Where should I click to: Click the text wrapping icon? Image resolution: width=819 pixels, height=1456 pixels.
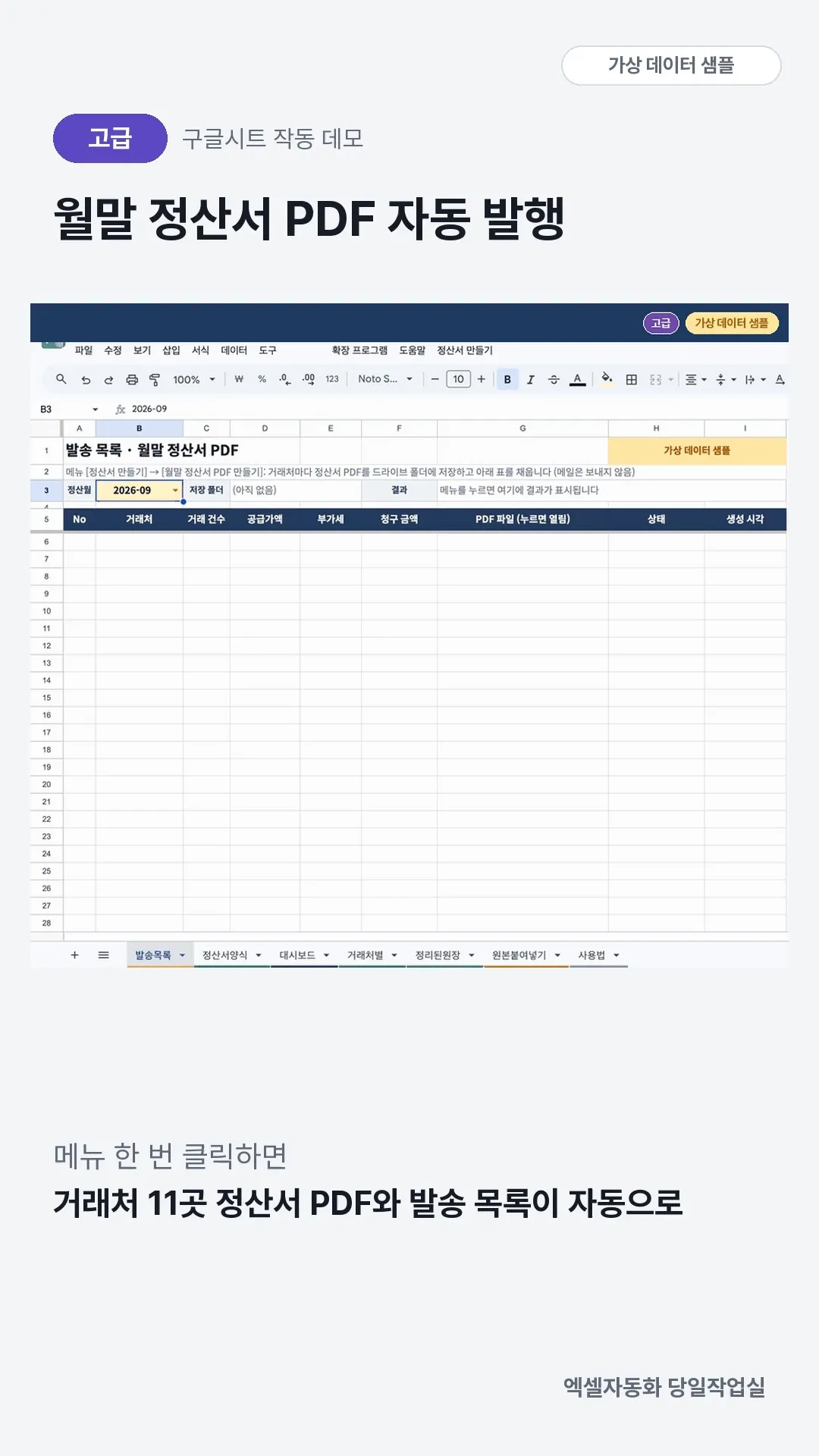click(x=750, y=379)
